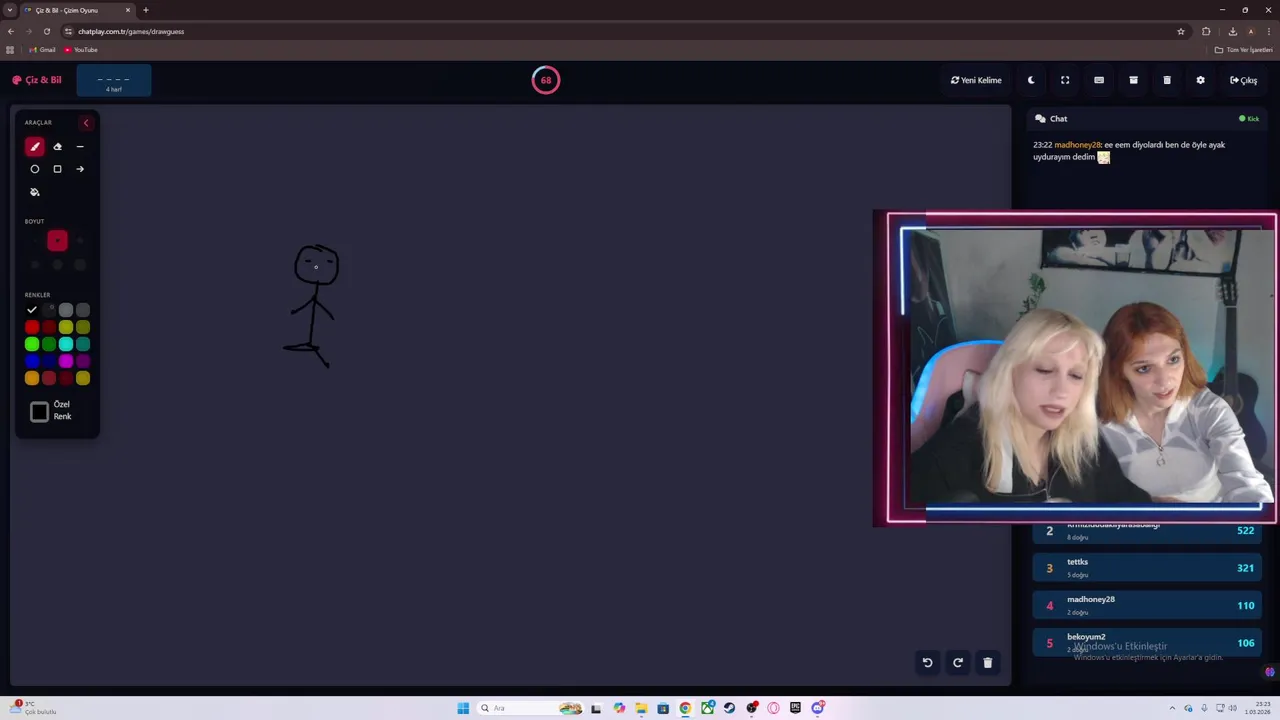Select bekoyum2 row in leaderboard

pyautogui.click(x=1147, y=643)
